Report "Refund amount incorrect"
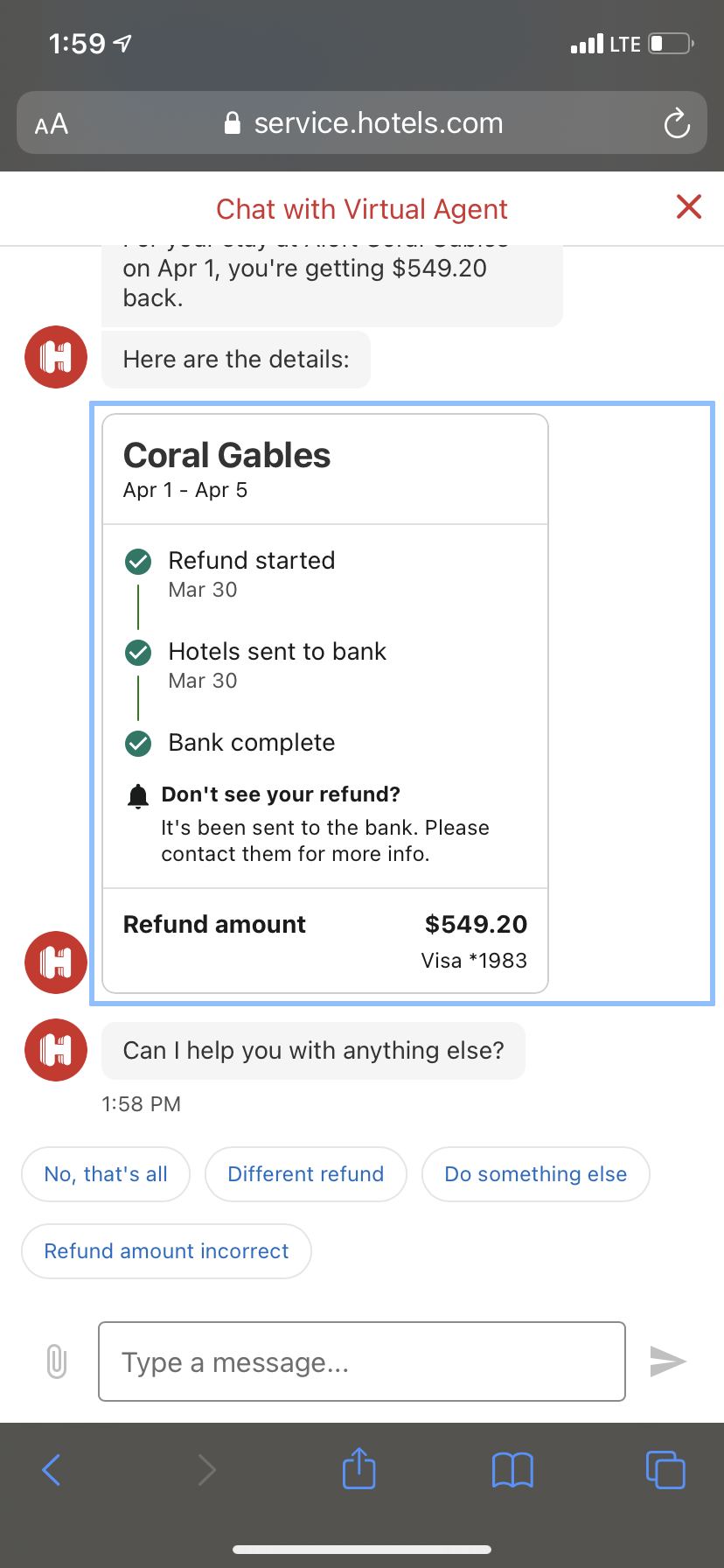The image size is (724, 1568). (x=166, y=1251)
